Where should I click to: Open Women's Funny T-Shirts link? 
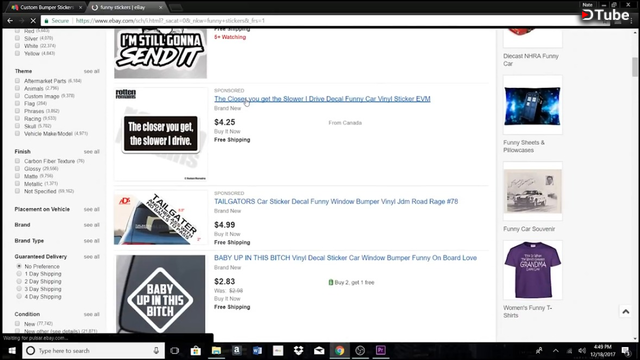click(527, 311)
